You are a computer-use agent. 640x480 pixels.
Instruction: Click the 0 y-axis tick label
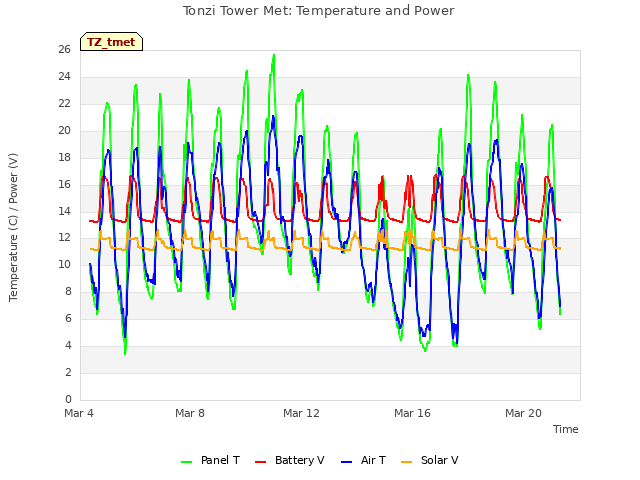click(68, 400)
